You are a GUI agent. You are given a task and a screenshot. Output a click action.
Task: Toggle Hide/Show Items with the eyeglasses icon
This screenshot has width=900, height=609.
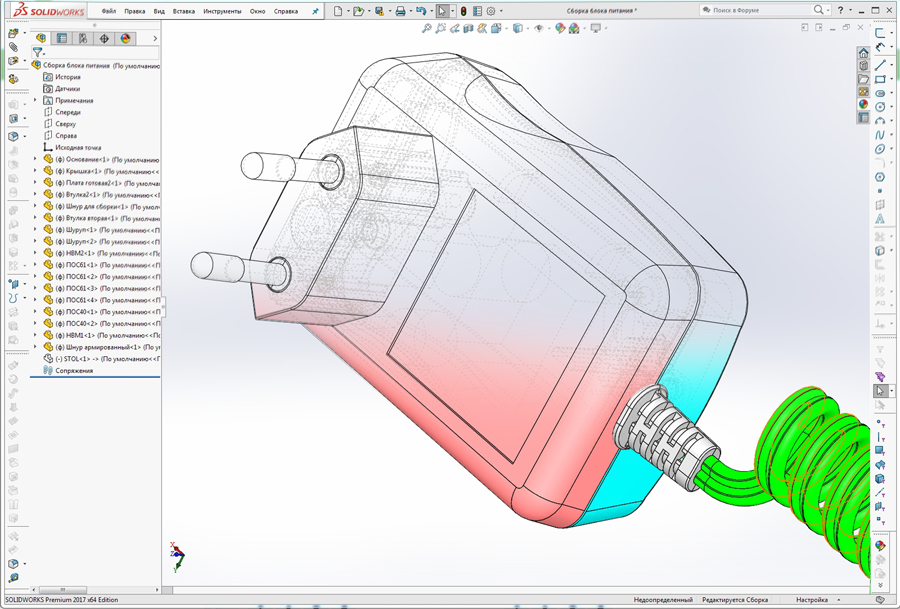pyautogui.click(x=540, y=29)
